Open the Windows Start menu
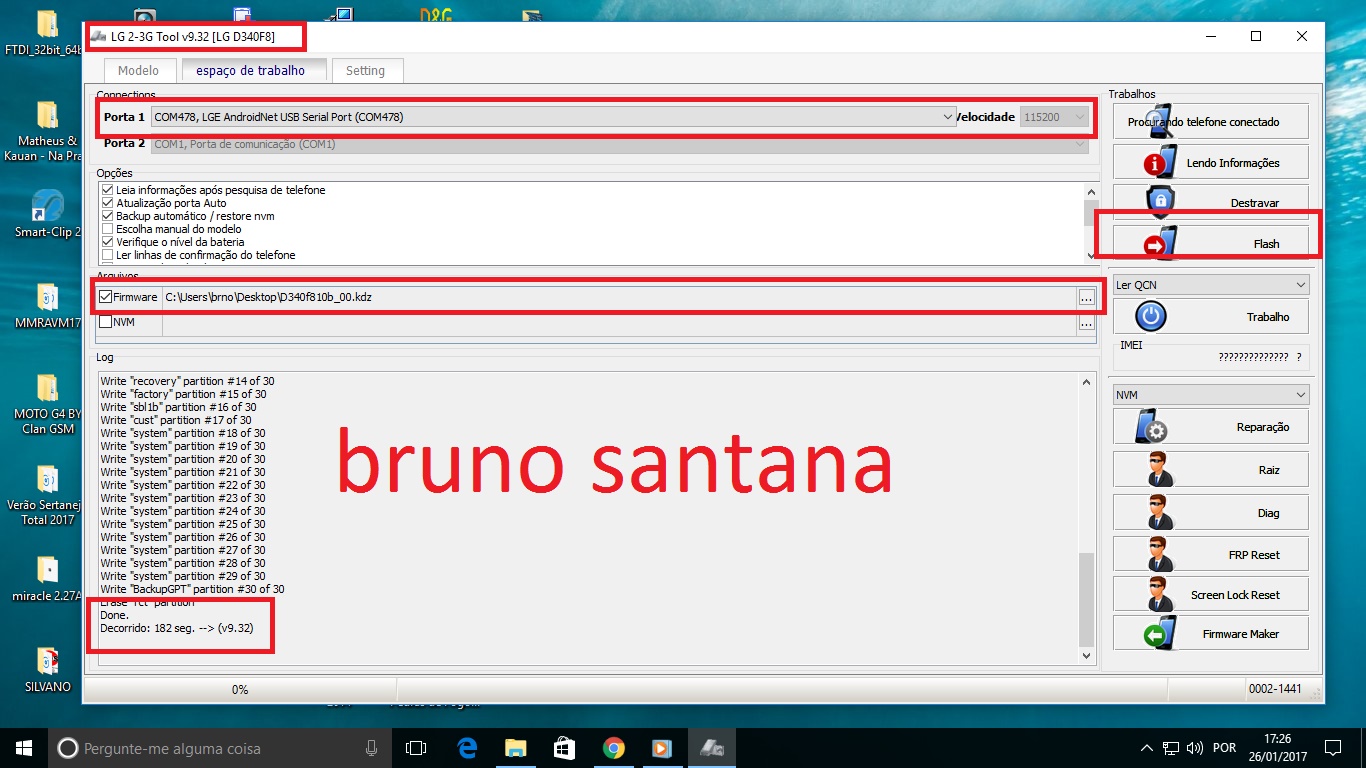This screenshot has width=1366, height=768. click(24, 748)
